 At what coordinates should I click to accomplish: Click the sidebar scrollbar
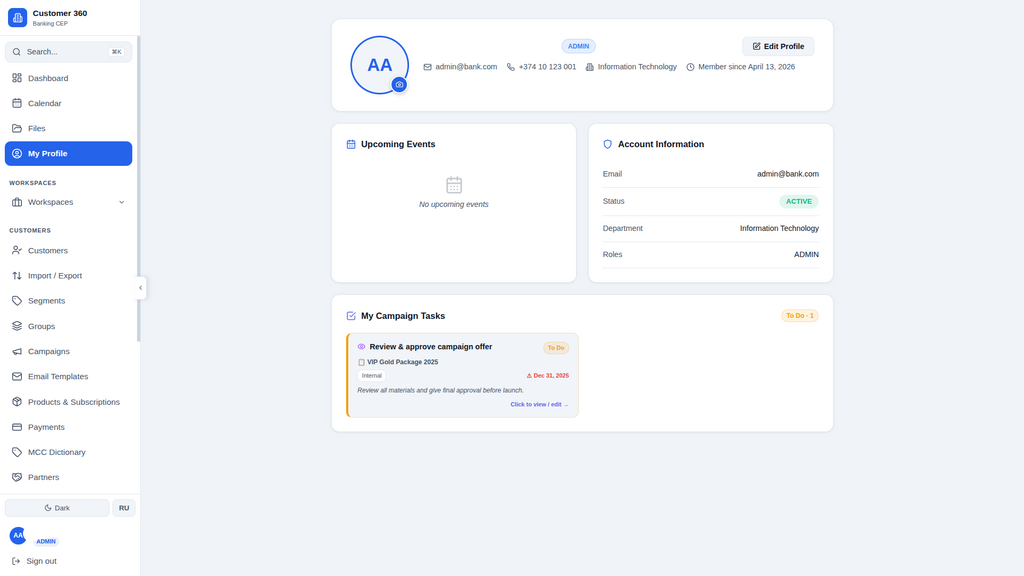[x=138, y=189]
